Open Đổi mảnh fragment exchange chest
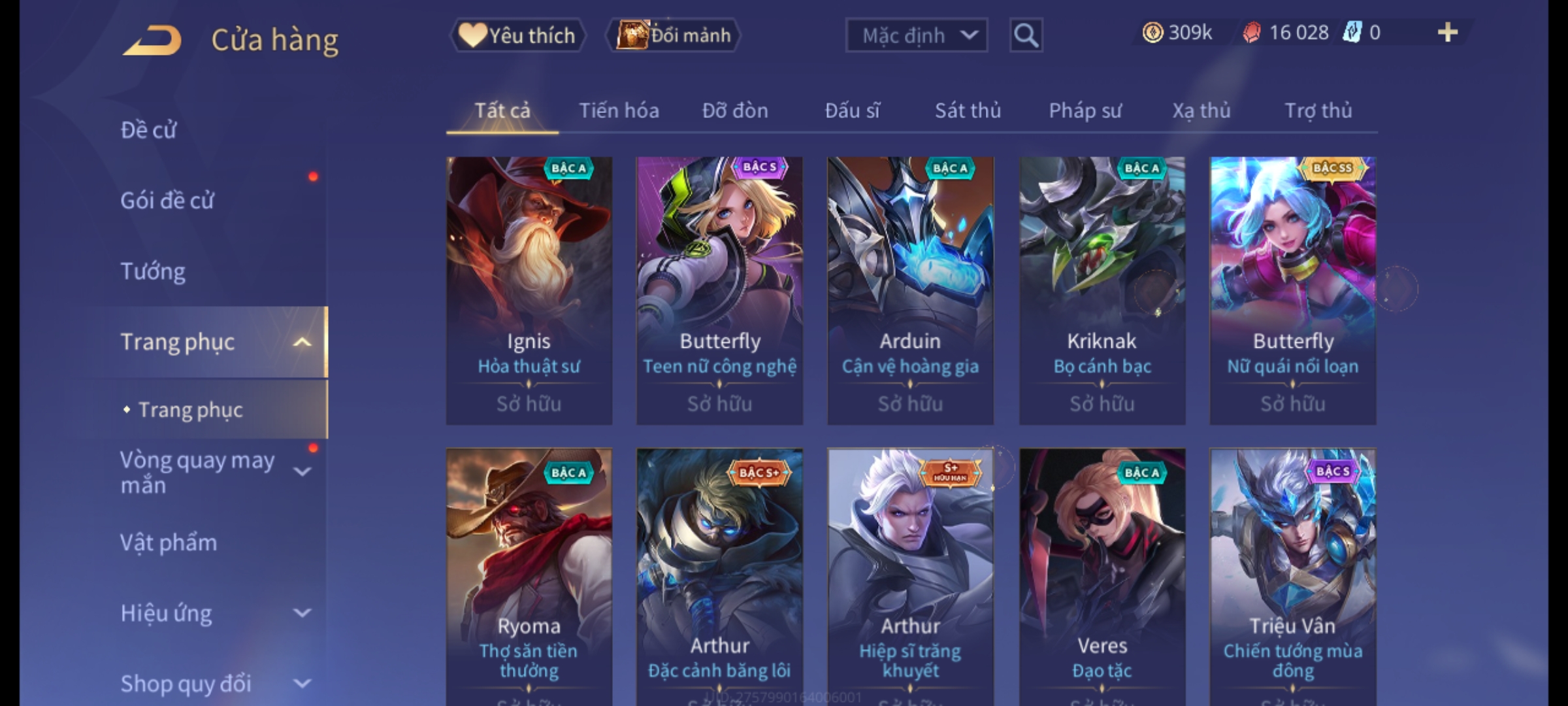 coord(674,35)
